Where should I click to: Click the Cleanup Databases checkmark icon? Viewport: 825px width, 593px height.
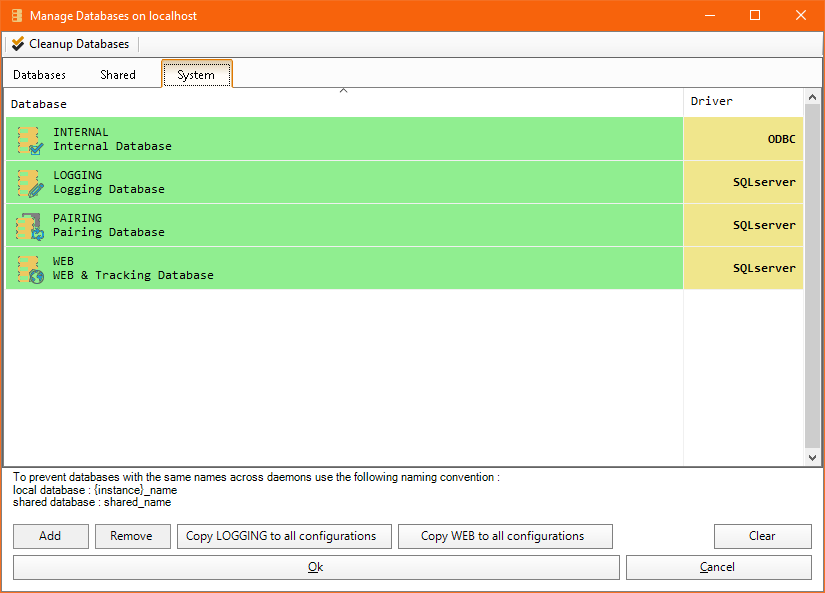[18, 44]
